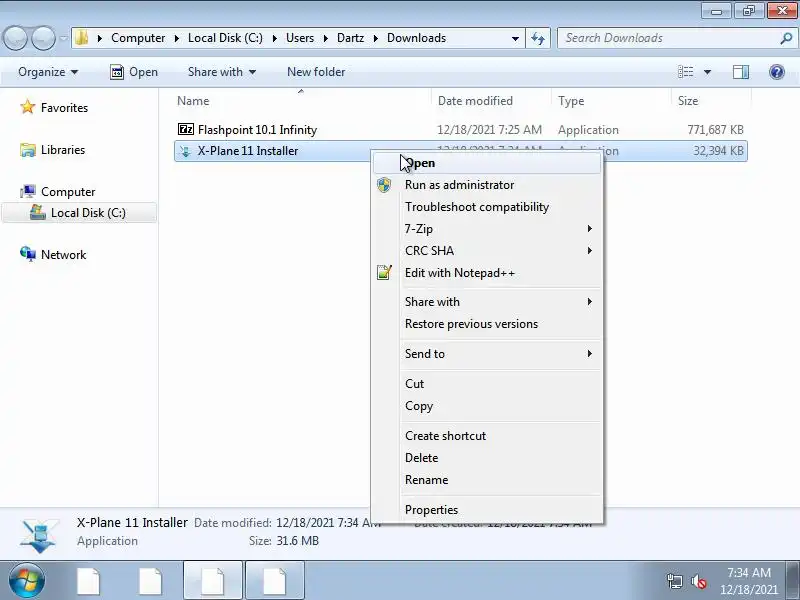This screenshot has height=600, width=800.
Task: Click the Search Downloads input field
Action: [668, 38]
